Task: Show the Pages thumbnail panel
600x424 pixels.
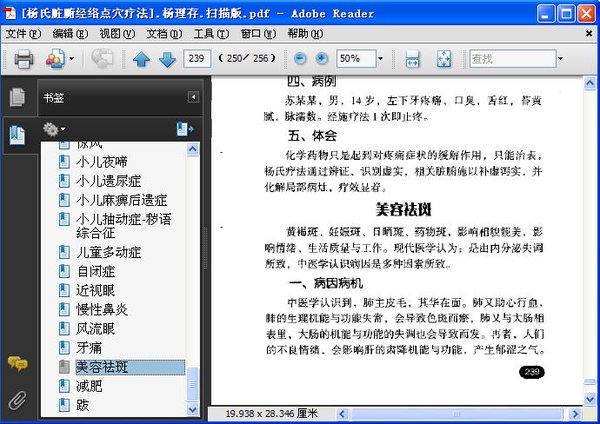Action: point(17,96)
